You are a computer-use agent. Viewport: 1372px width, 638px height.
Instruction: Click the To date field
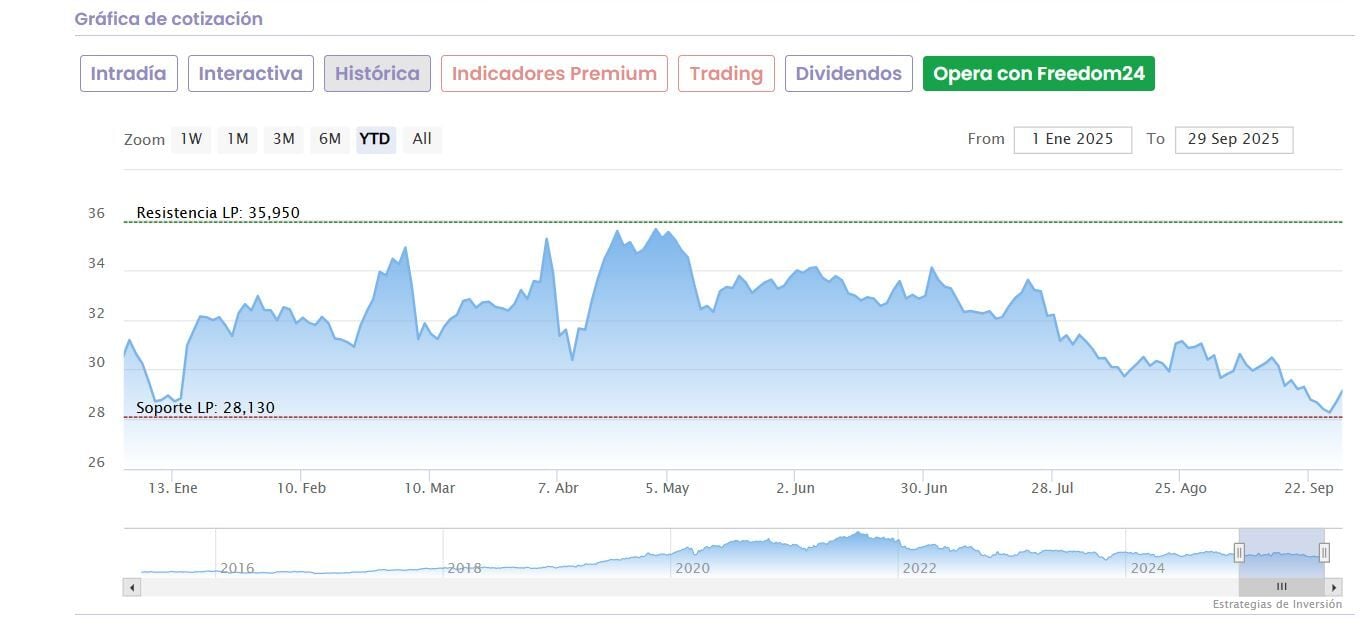pos(1233,139)
